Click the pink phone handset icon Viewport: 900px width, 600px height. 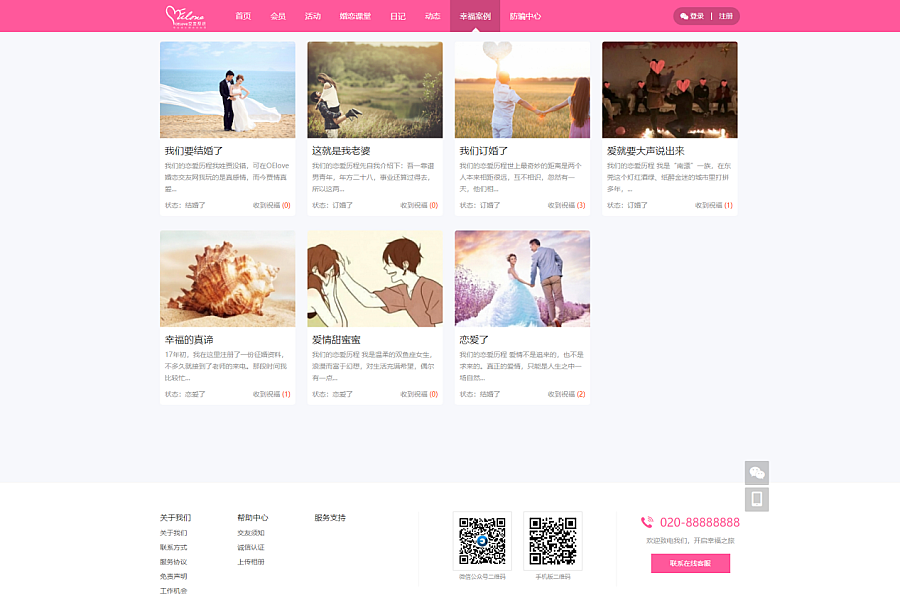[x=647, y=522]
